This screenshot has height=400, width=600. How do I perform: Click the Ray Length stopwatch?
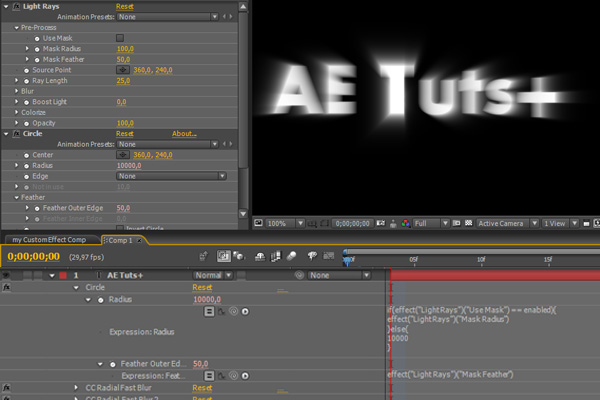pos(26,81)
